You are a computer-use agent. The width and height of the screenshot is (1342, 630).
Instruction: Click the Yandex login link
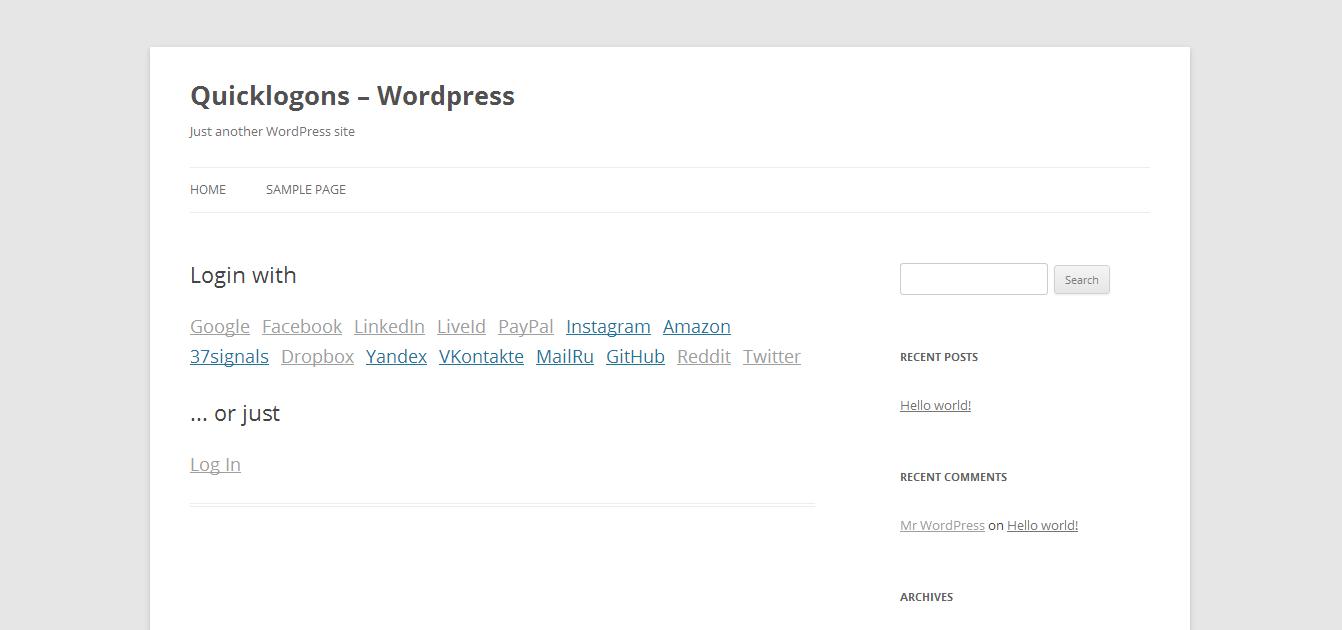(x=396, y=357)
